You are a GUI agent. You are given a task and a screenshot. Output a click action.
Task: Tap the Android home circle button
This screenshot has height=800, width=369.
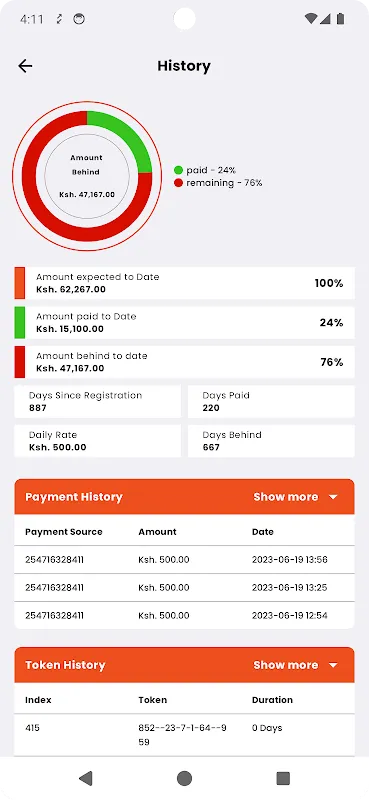pyautogui.click(x=184, y=778)
